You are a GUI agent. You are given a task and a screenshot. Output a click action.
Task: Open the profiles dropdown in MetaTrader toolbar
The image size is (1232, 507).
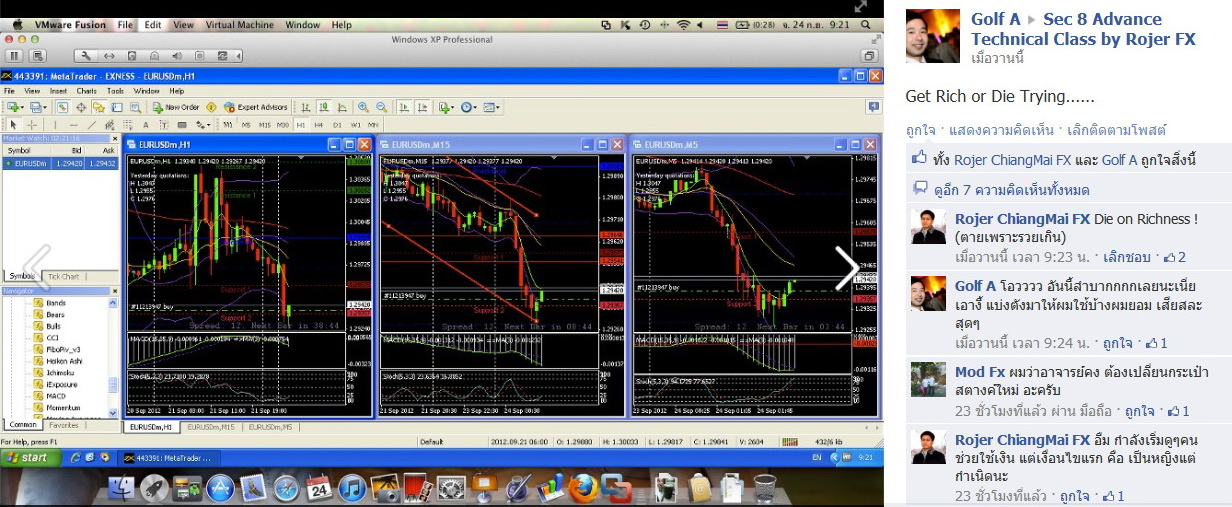pyautogui.click(x=38, y=107)
